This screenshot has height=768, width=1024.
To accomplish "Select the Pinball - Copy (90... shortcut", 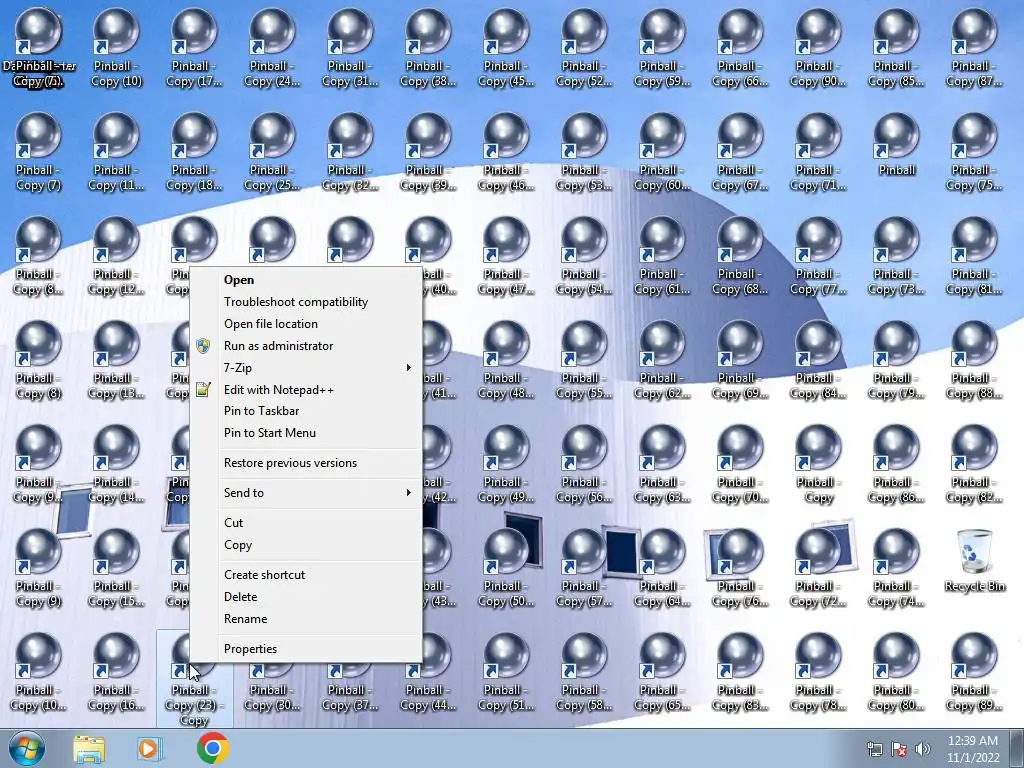I will coord(818,48).
